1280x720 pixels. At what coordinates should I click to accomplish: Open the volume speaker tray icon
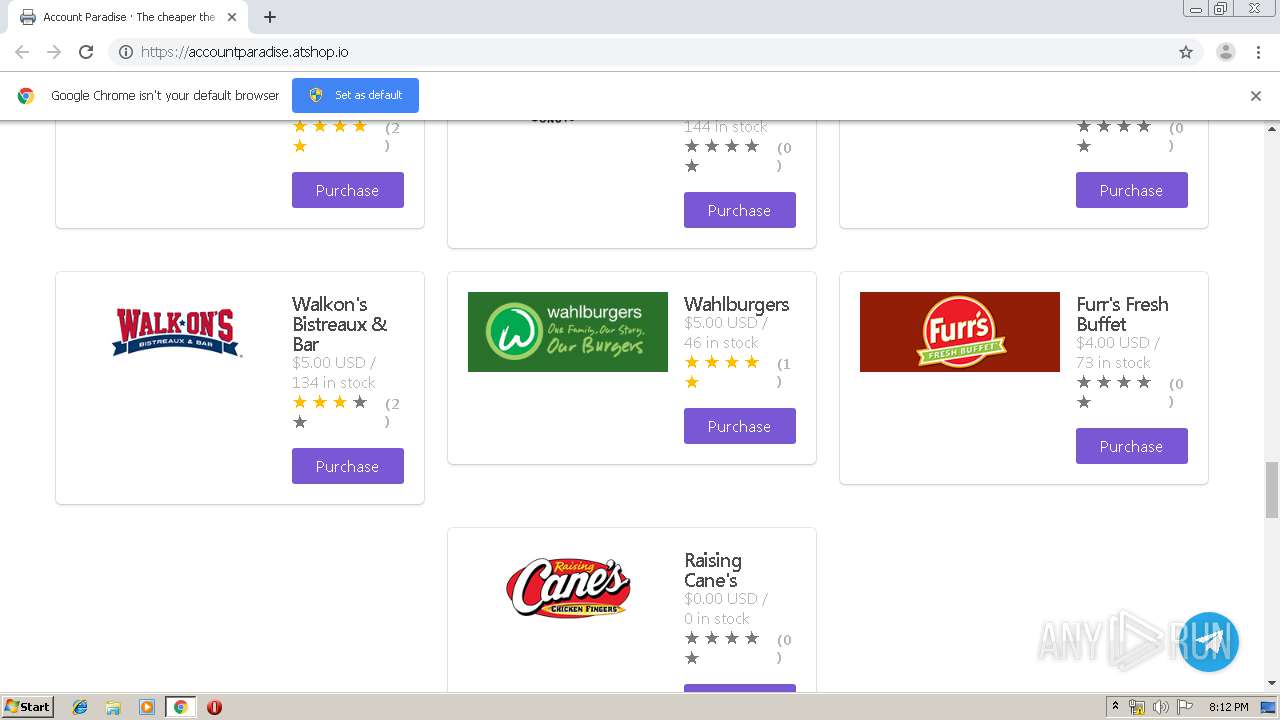[1161, 707]
